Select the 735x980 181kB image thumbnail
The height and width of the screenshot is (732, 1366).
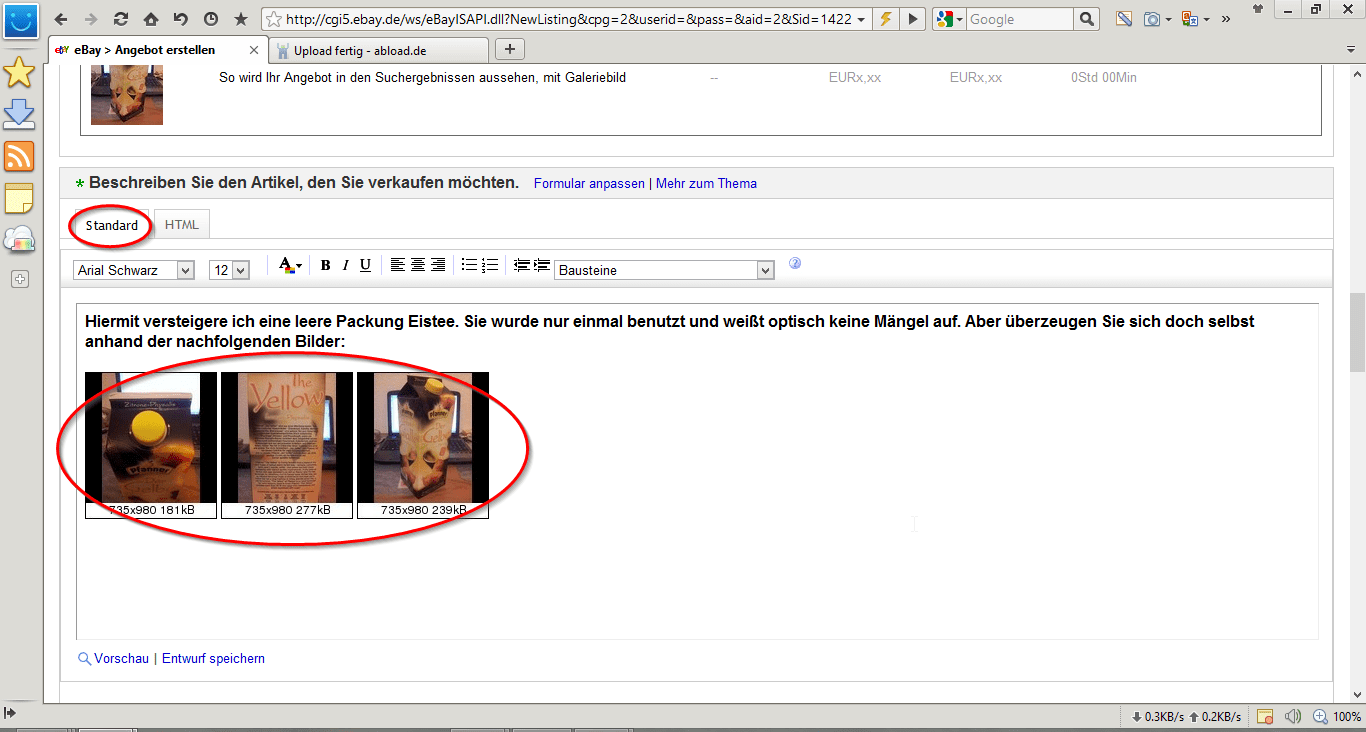[x=151, y=445]
